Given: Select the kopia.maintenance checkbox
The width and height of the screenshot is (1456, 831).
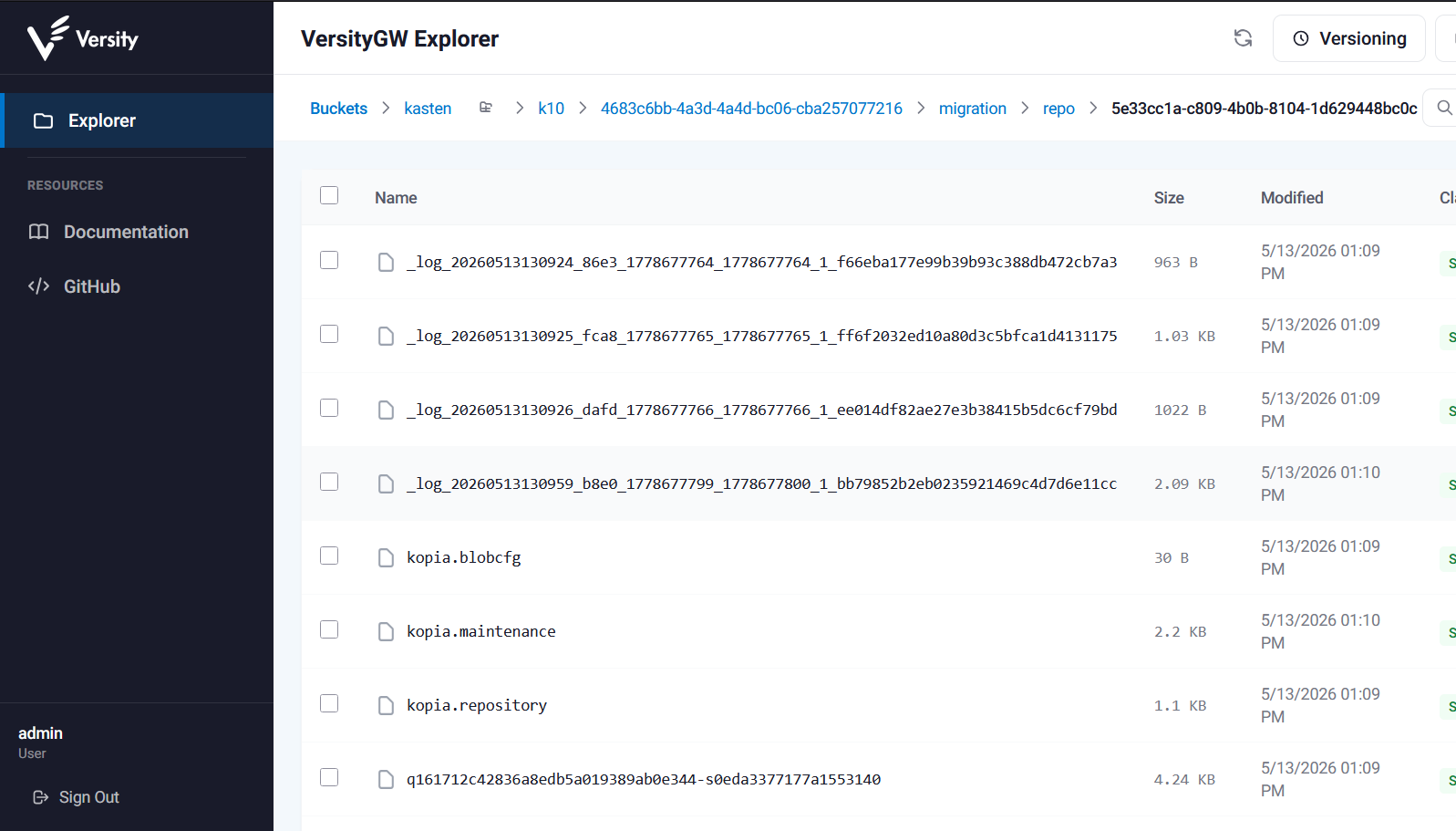Looking at the screenshot, I should coord(329,629).
